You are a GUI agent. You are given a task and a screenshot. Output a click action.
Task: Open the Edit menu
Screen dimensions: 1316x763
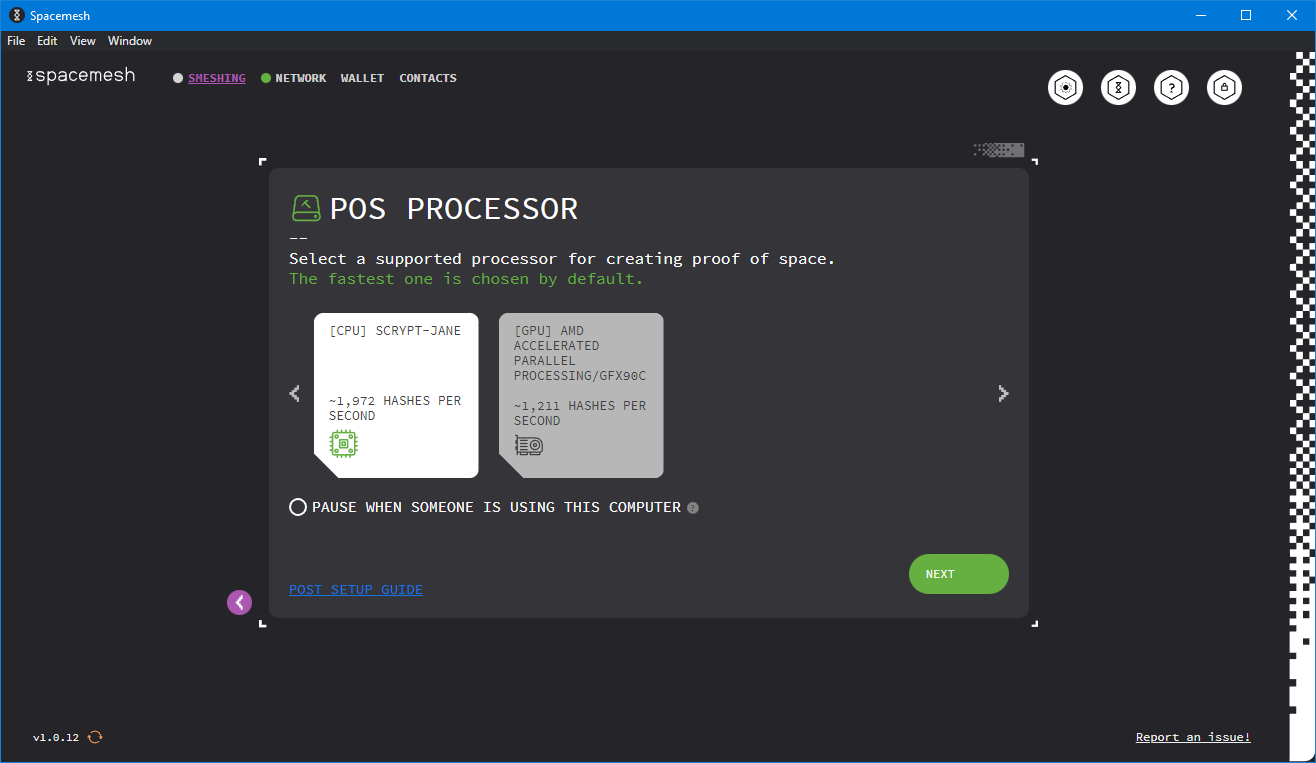pos(47,41)
